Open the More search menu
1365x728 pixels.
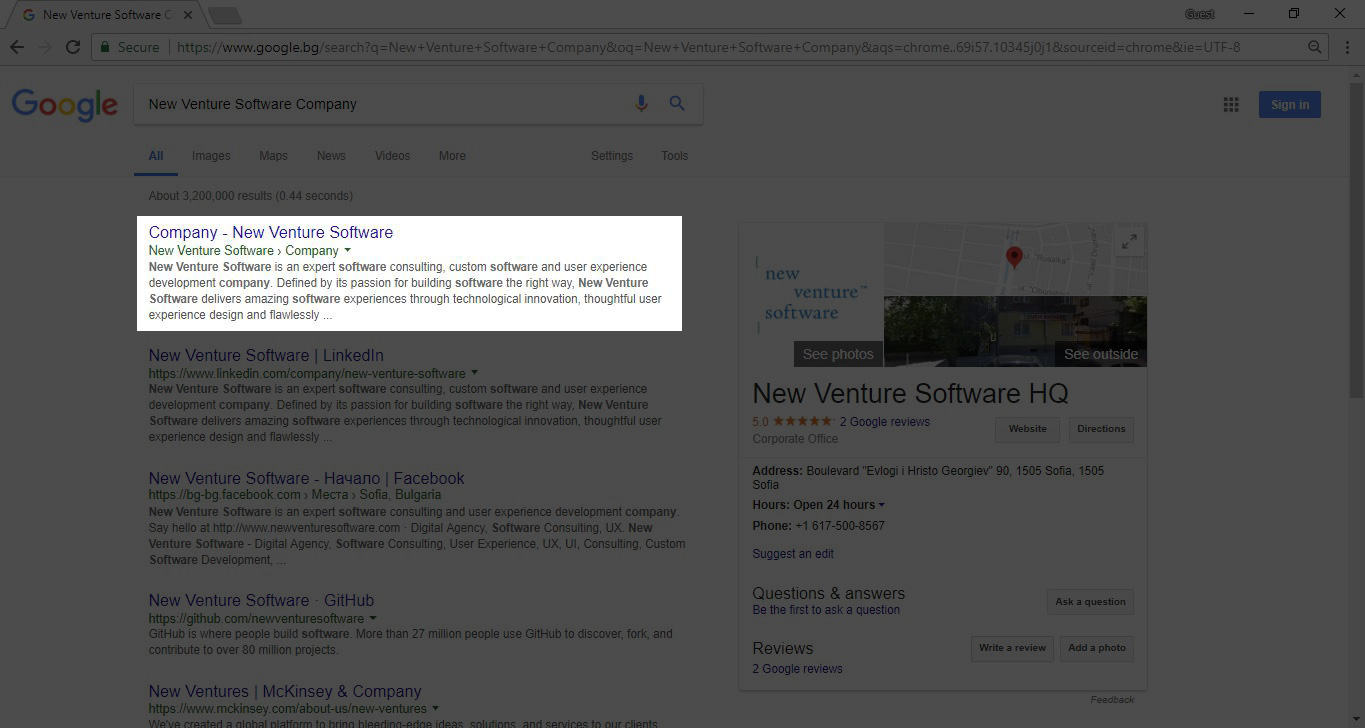coord(452,156)
